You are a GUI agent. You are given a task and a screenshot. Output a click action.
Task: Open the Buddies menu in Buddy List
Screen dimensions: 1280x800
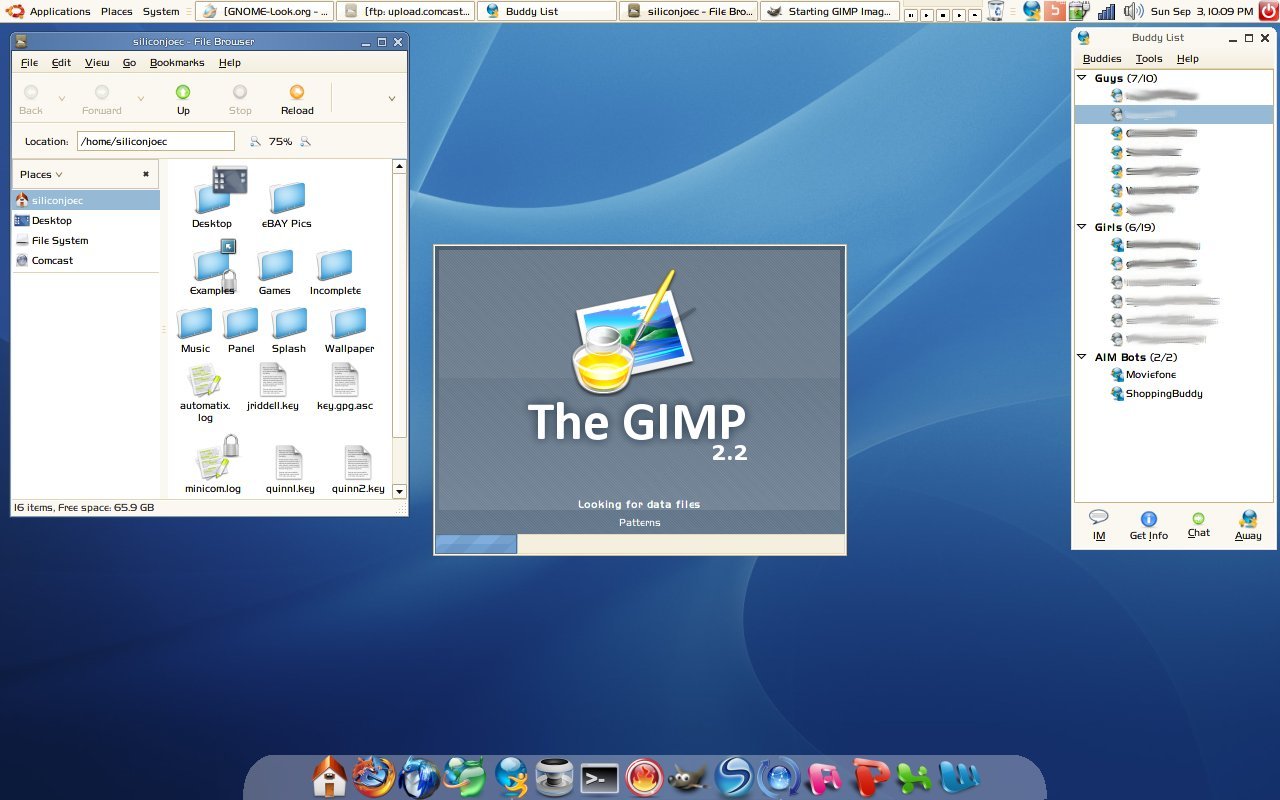pos(1102,59)
